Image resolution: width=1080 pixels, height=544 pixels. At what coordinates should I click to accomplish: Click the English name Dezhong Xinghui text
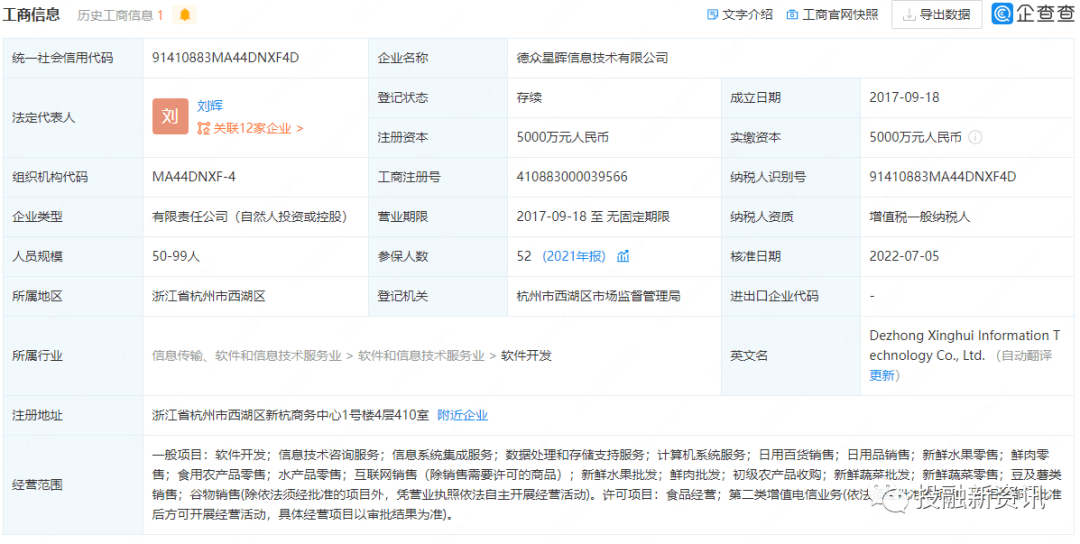coord(964,346)
